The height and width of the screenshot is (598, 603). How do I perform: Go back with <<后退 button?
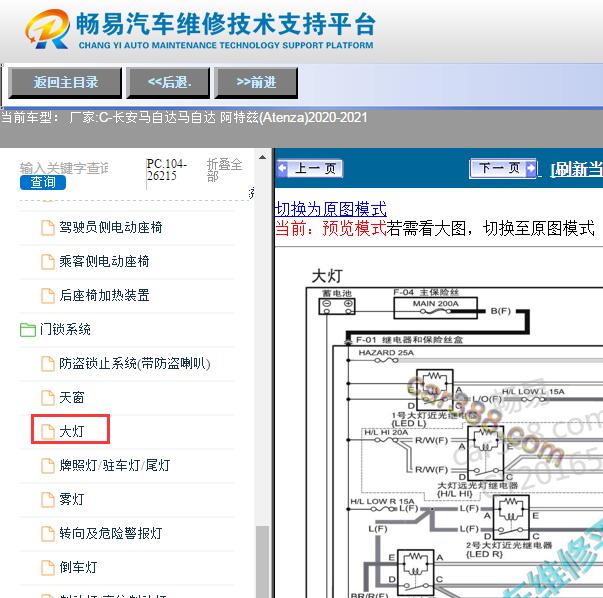click(x=168, y=83)
